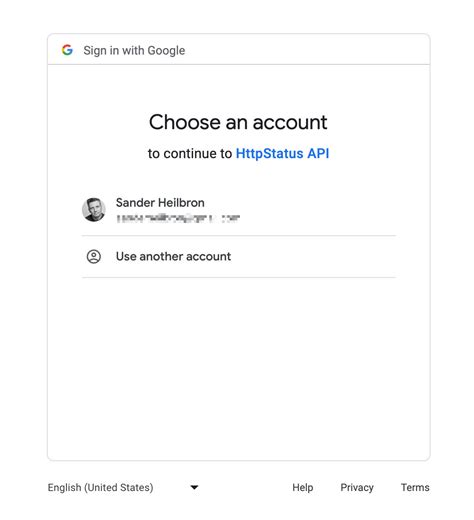Click the generic person icon for another account
Screen dimensions: 474x520
(x=94, y=256)
